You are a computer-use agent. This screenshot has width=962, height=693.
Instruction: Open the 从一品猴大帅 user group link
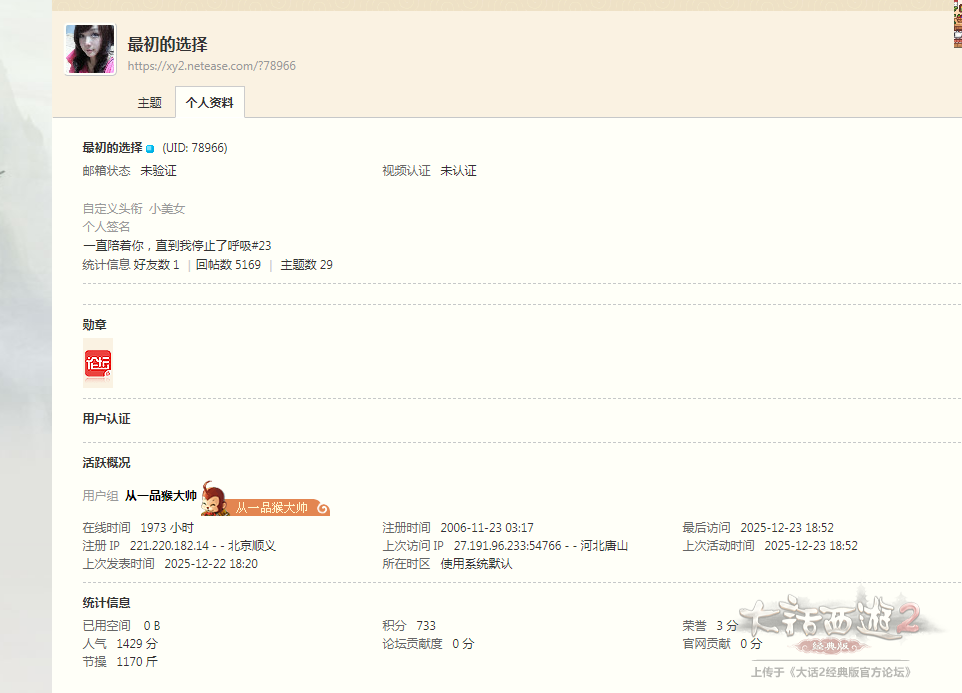160,496
